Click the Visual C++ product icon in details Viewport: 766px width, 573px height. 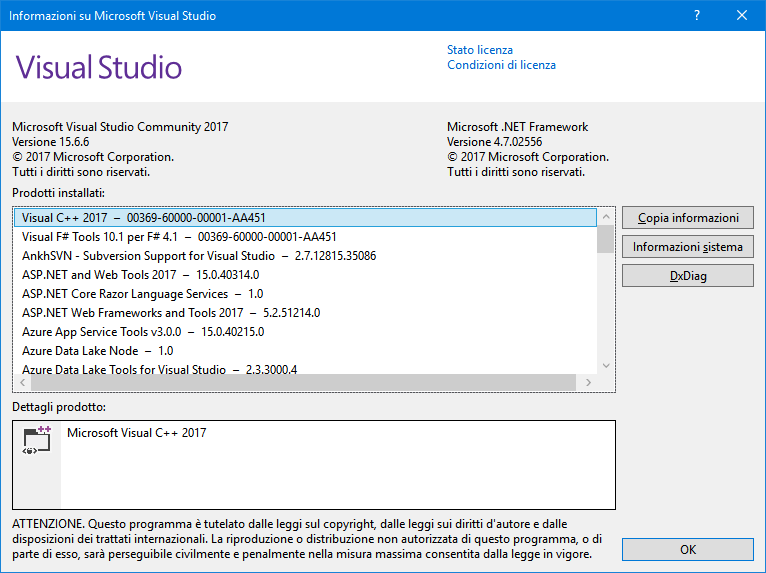pos(37,442)
